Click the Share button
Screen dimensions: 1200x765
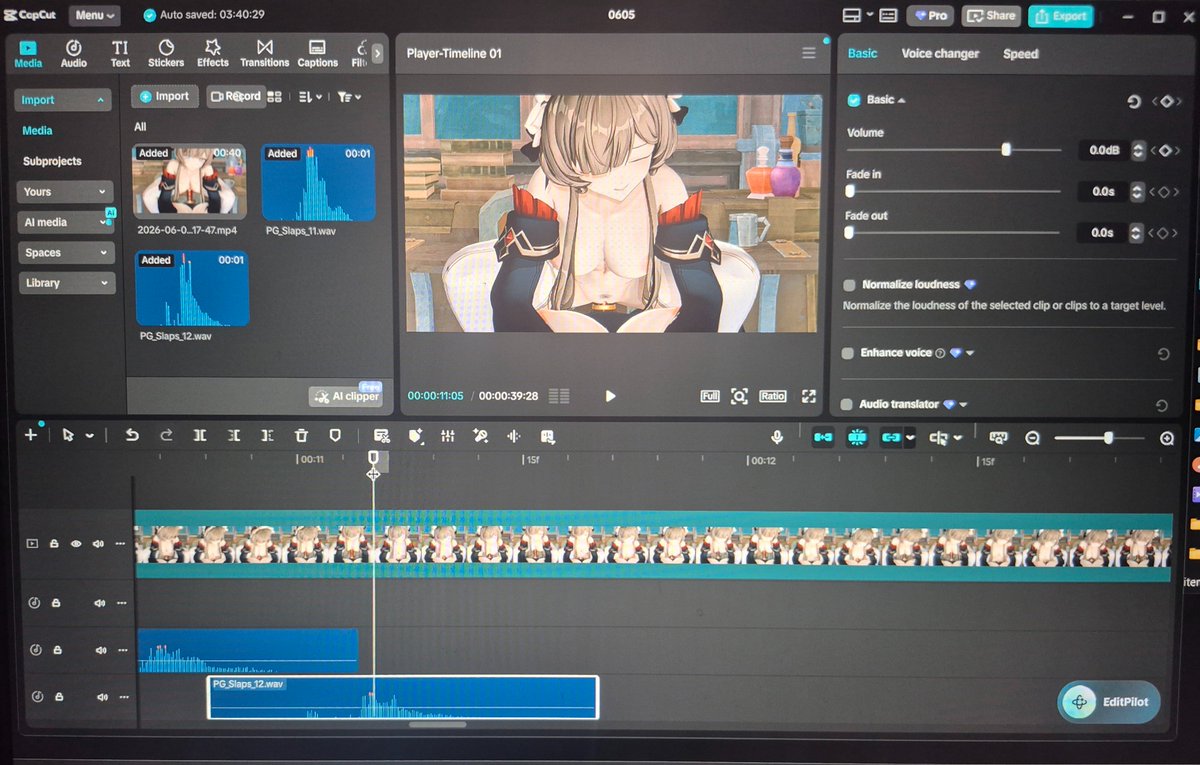[990, 16]
